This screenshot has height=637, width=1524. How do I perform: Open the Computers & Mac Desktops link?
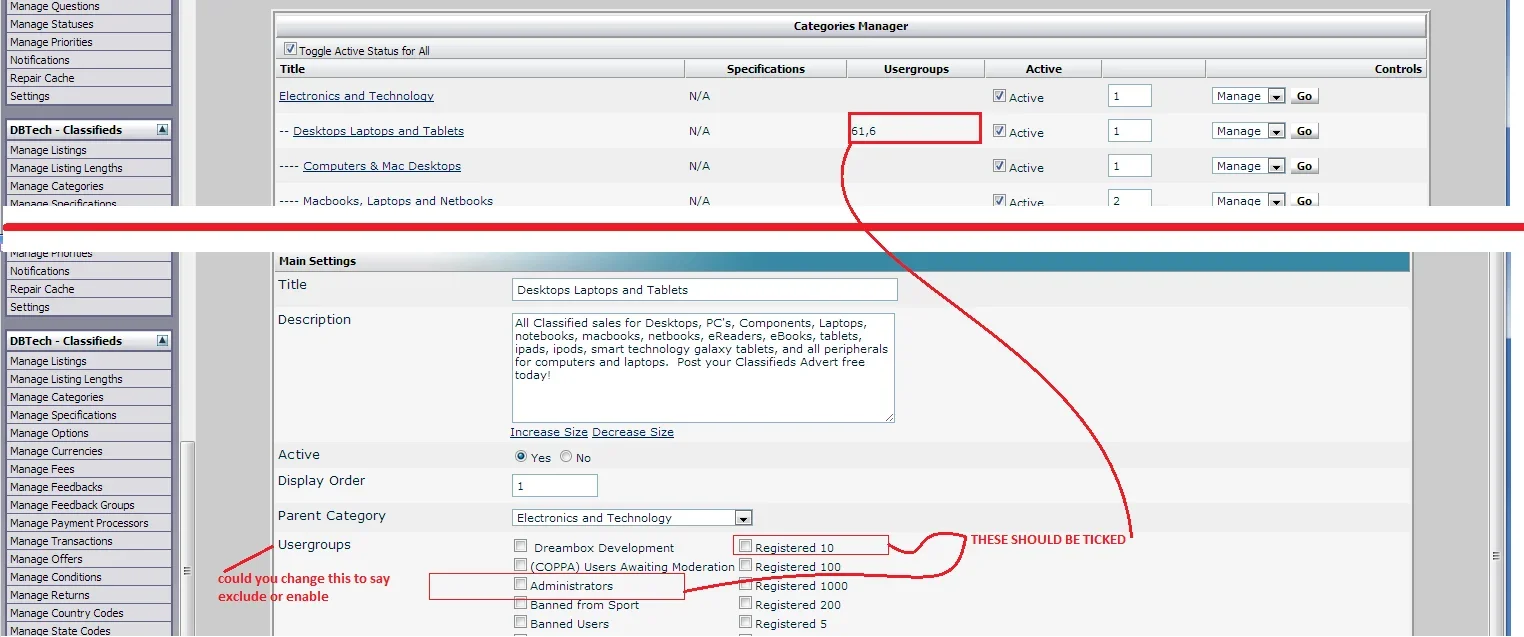coord(382,166)
